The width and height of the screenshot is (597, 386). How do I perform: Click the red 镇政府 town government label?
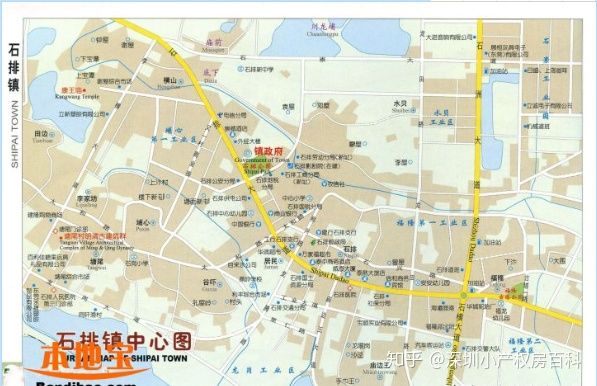click(x=269, y=152)
